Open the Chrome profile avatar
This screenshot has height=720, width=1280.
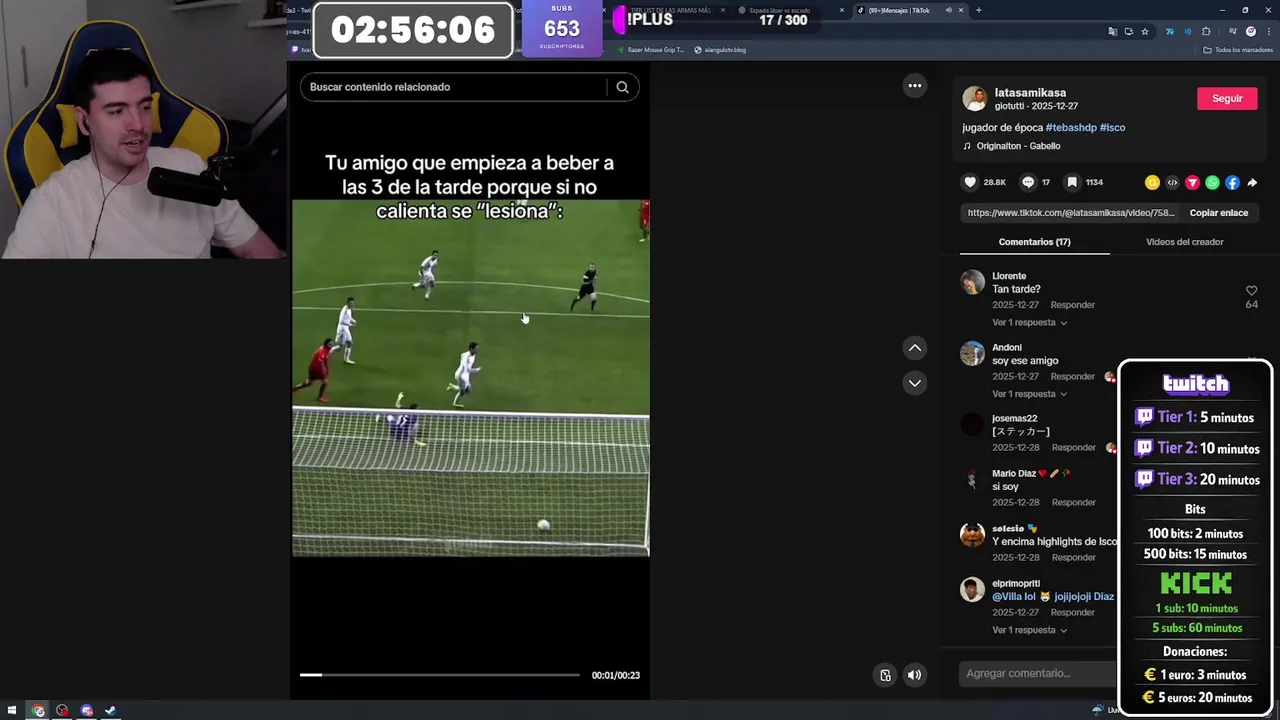click(1250, 31)
